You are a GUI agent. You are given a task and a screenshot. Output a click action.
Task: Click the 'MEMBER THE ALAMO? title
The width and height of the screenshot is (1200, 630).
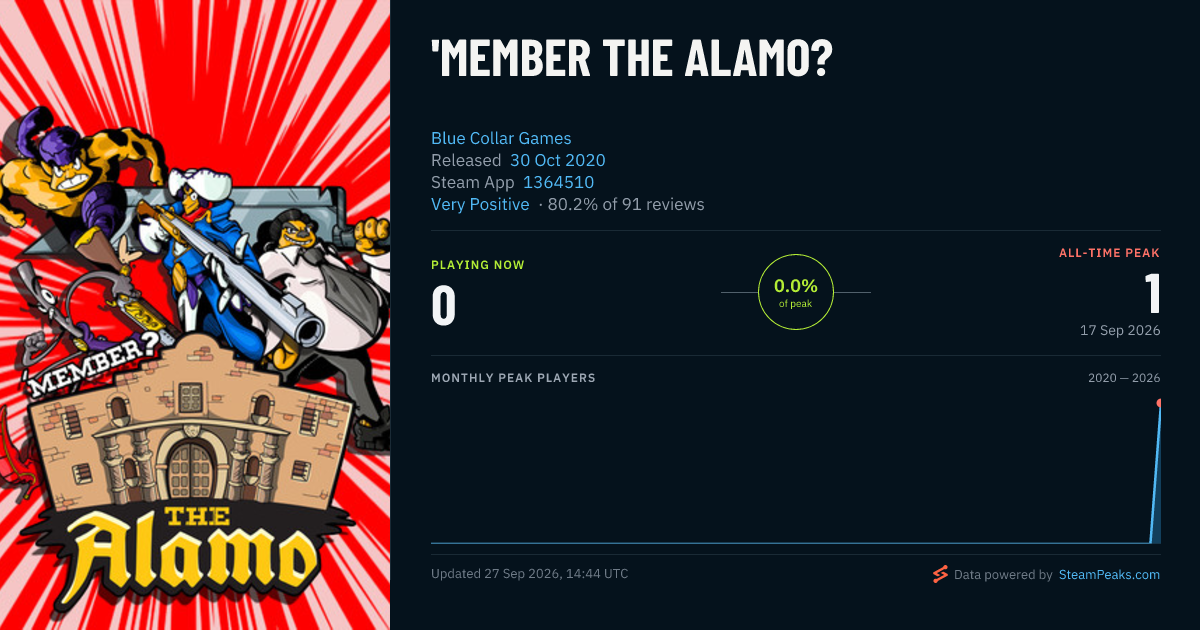631,60
